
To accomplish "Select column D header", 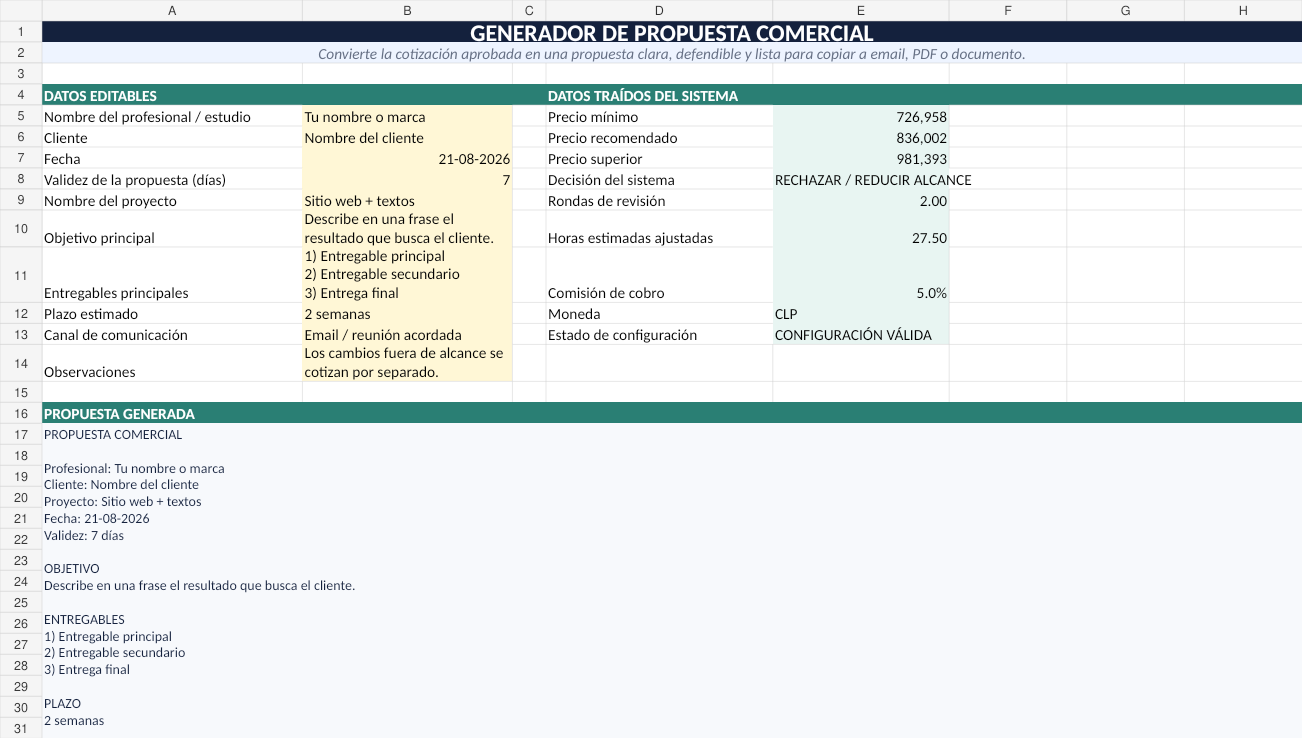I will 659,10.
